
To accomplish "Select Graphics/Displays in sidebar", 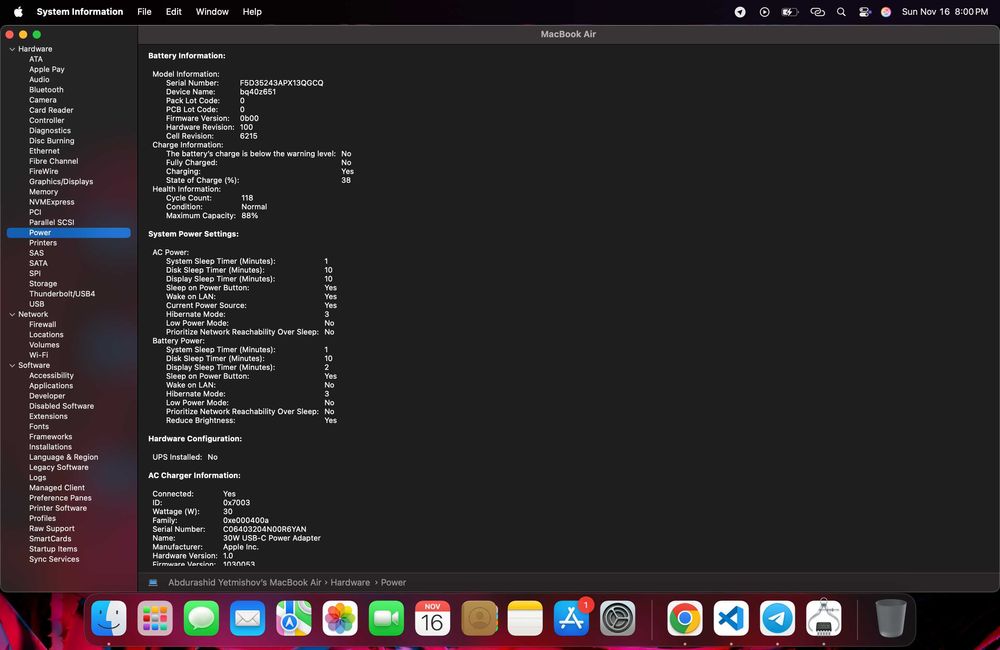I will 61,182.
